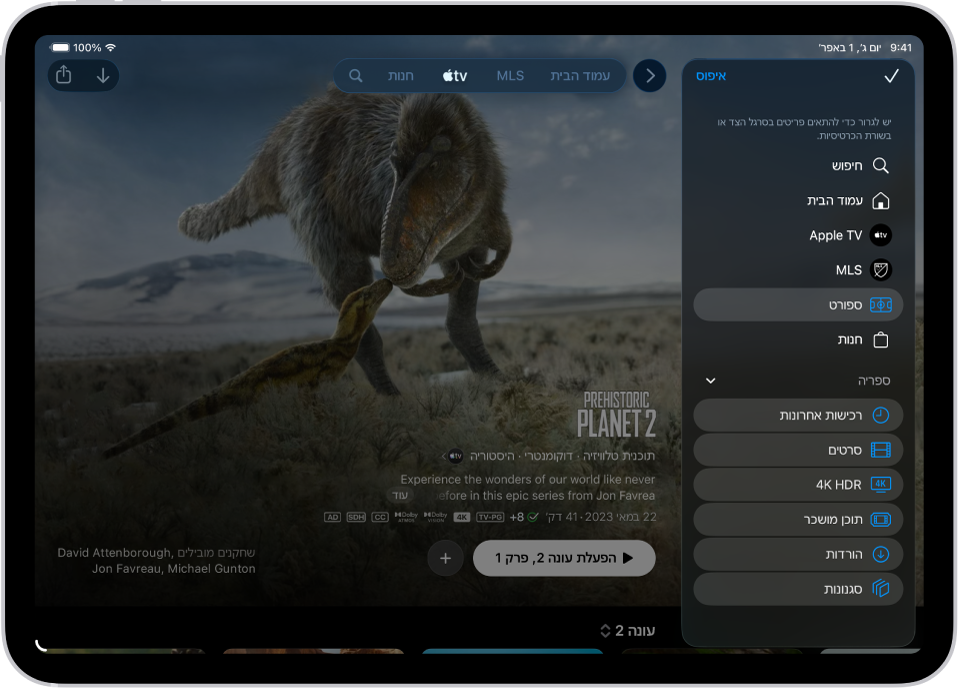Switch to the MLS tab in top bar
This screenshot has height=689, width=960.
tap(510, 75)
